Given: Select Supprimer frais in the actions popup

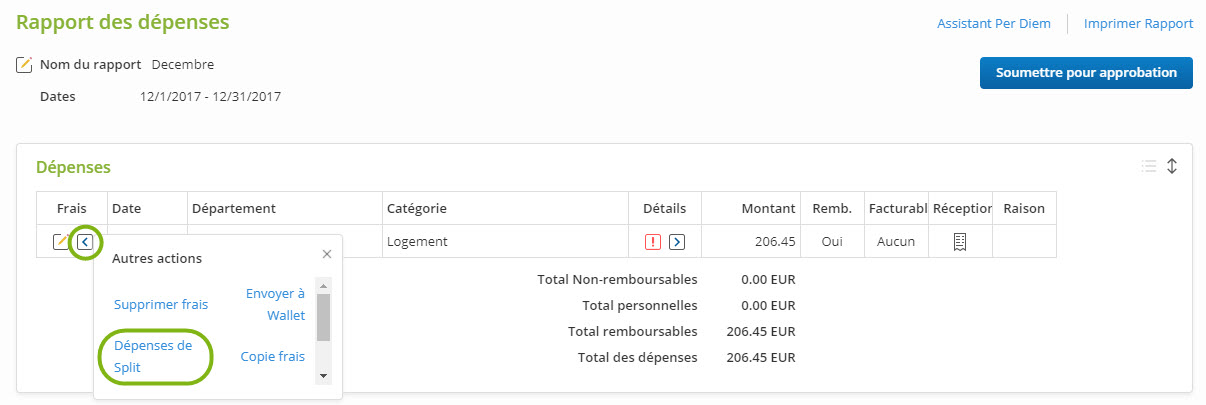Looking at the screenshot, I should 161,304.
